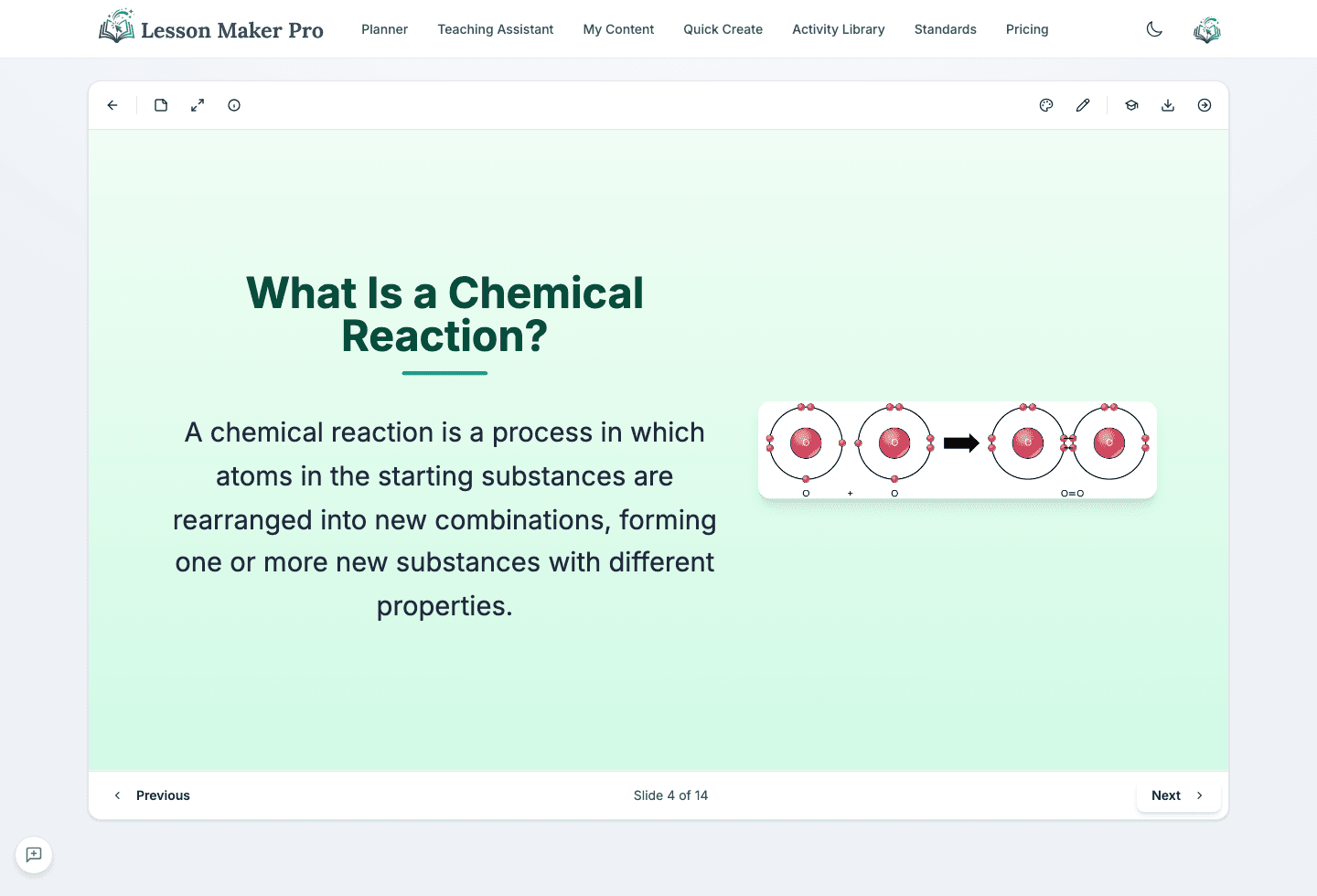Open the theme palette icon
Screen dimensions: 1317x896
[x=1046, y=105]
